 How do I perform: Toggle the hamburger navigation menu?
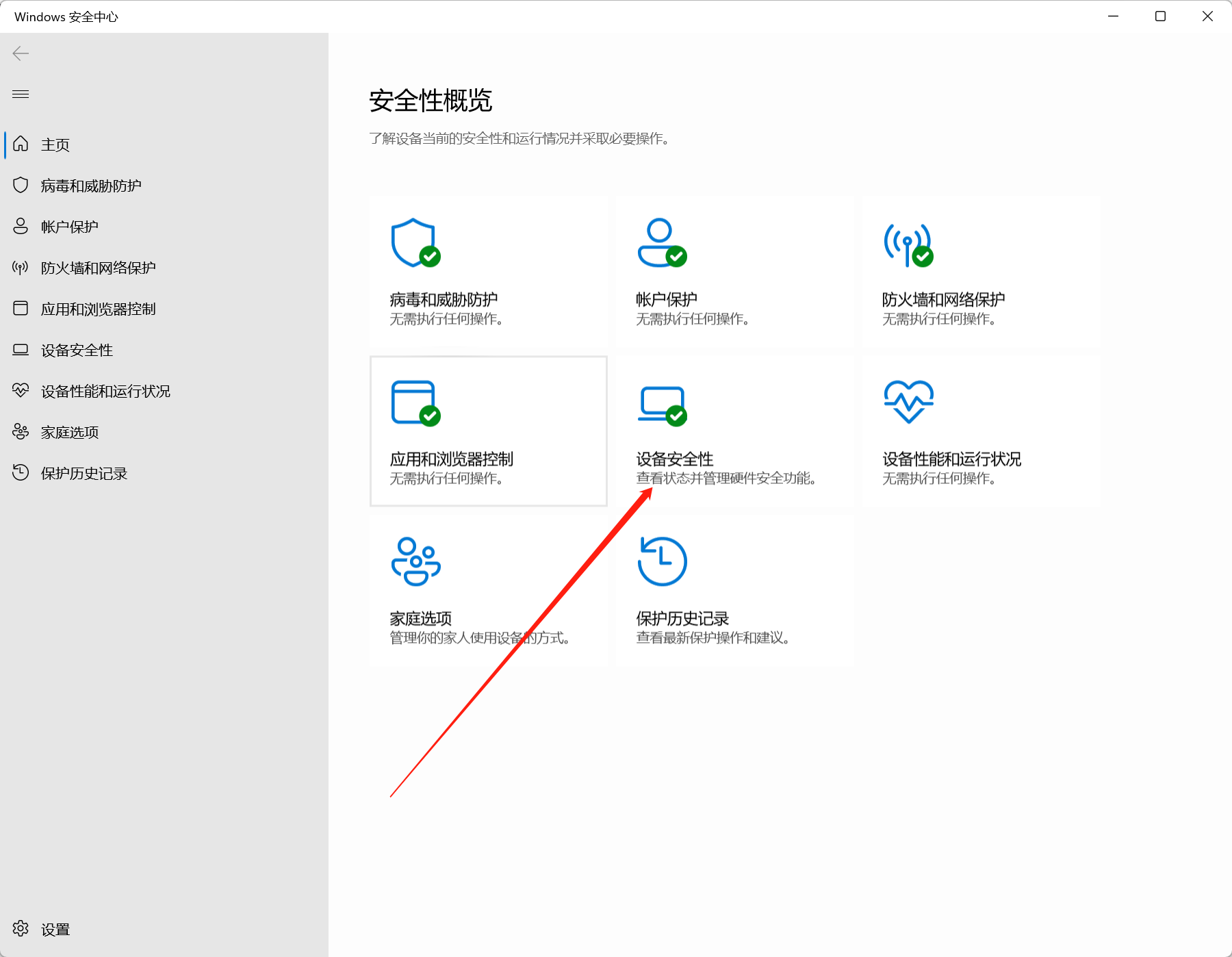(x=21, y=94)
